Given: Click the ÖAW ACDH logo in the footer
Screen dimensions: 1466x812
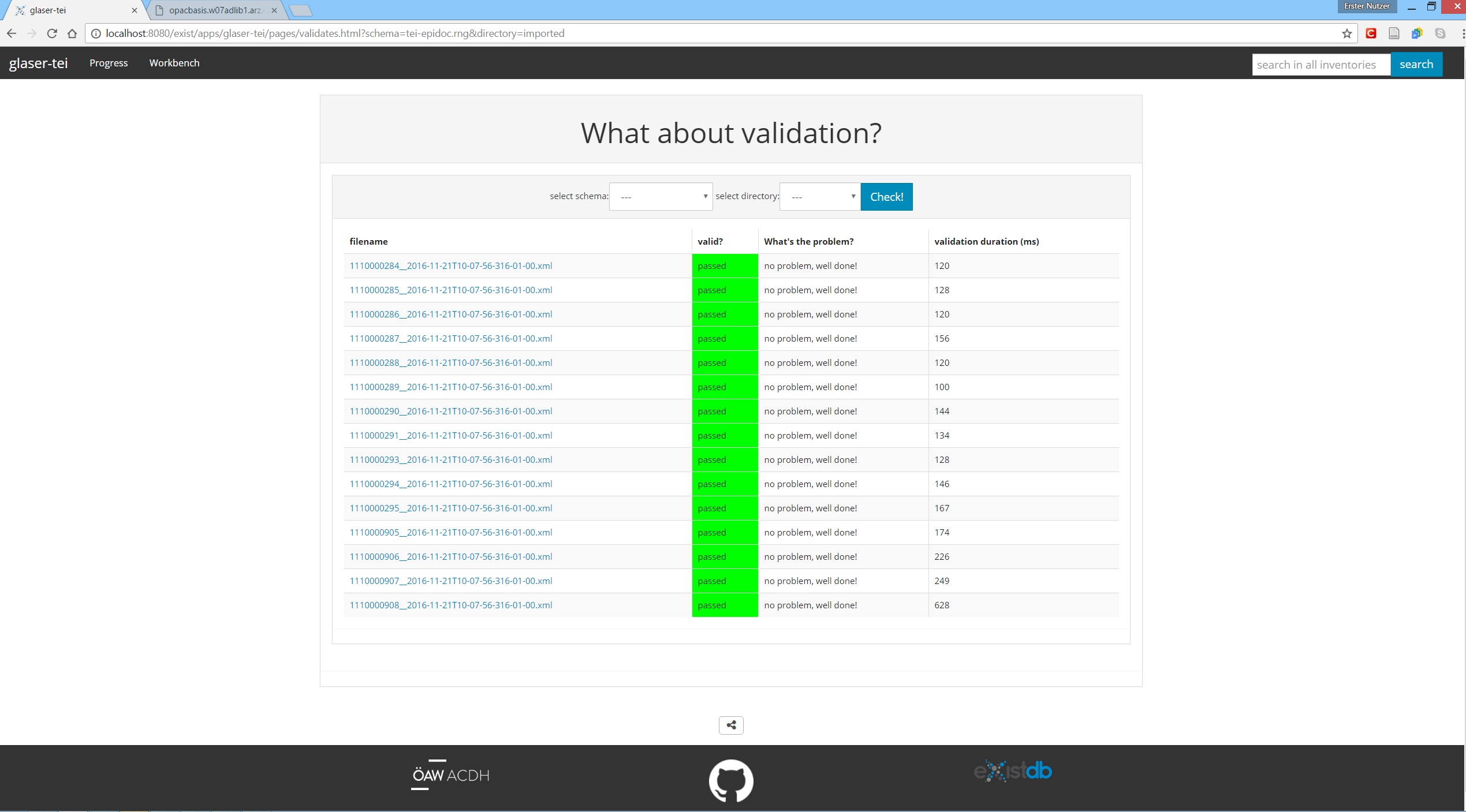Looking at the screenshot, I should pos(450,774).
